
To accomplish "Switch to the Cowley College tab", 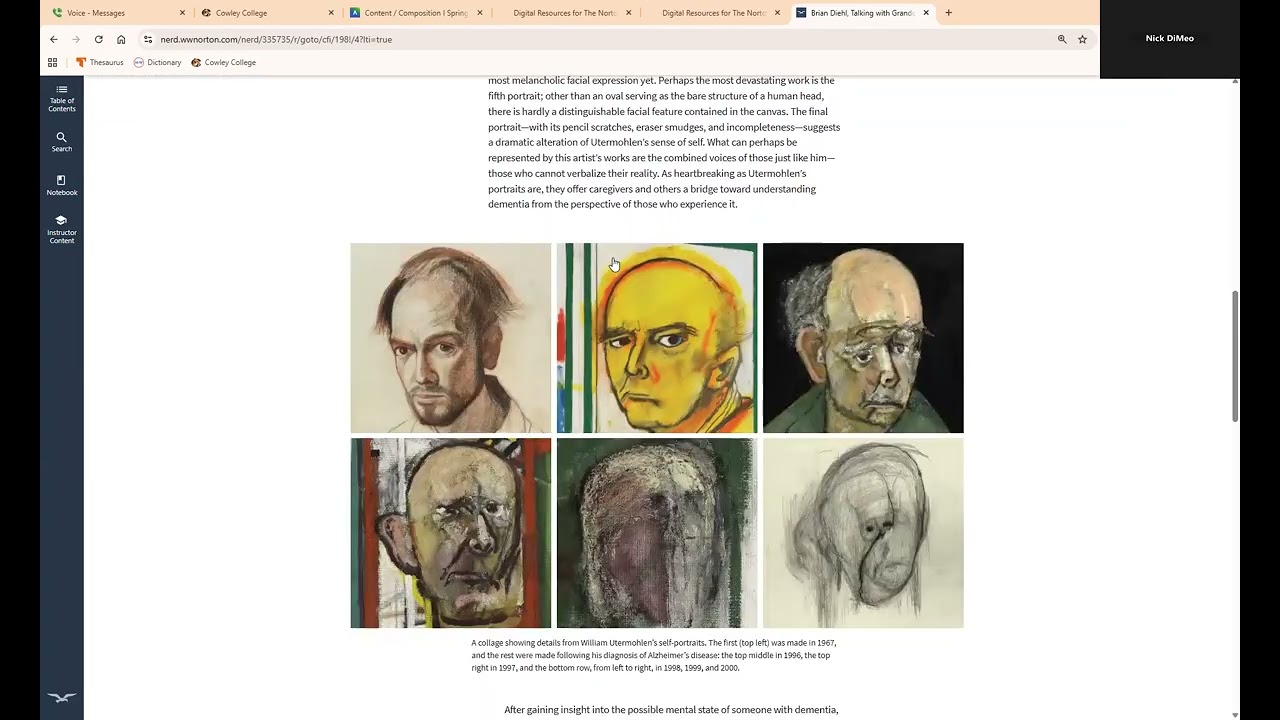I will tap(267, 13).
